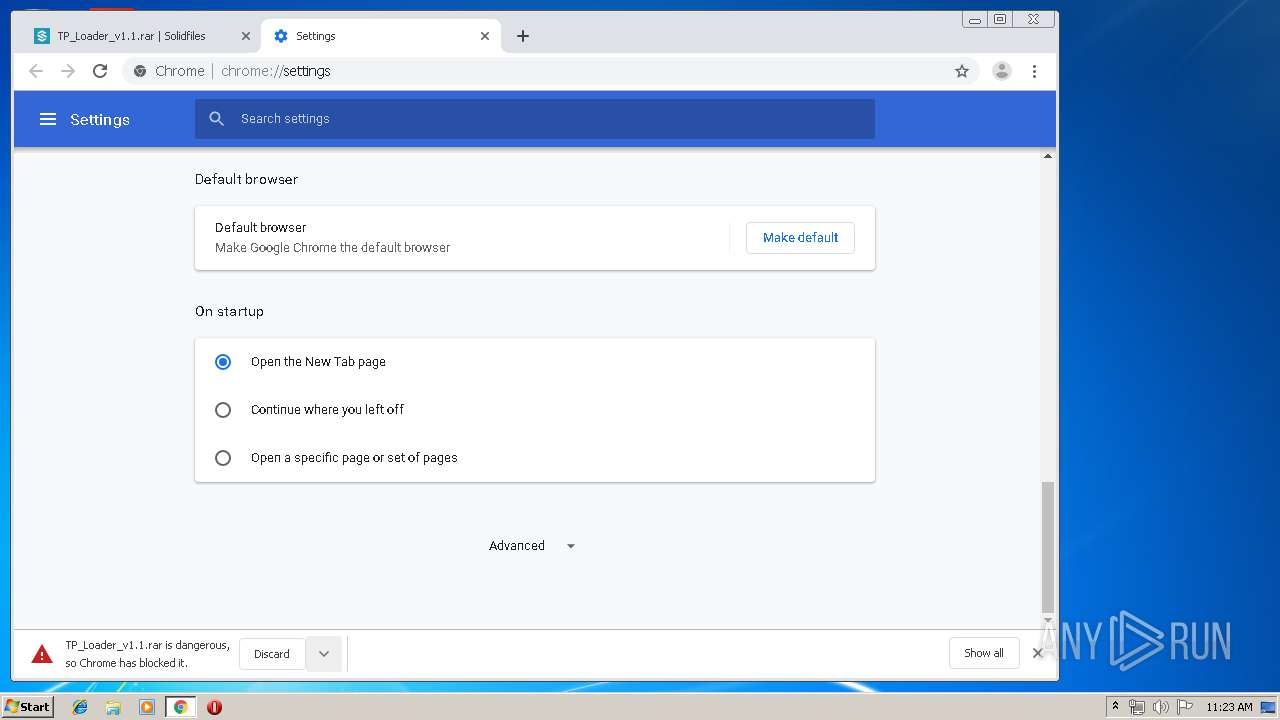Click the network tray icon

pyautogui.click(x=1137, y=707)
